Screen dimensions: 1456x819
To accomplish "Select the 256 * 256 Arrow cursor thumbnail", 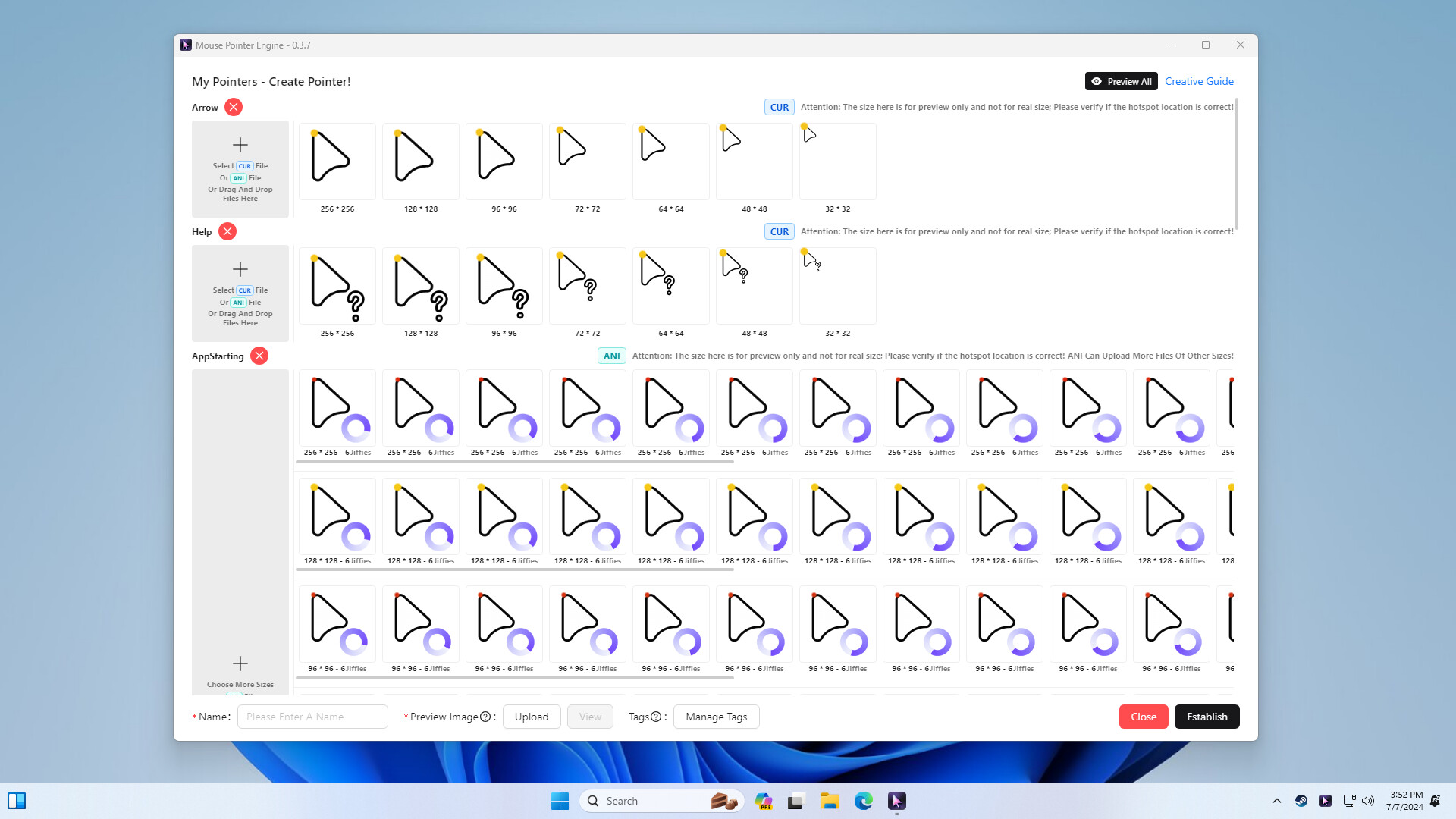I will pos(337,161).
